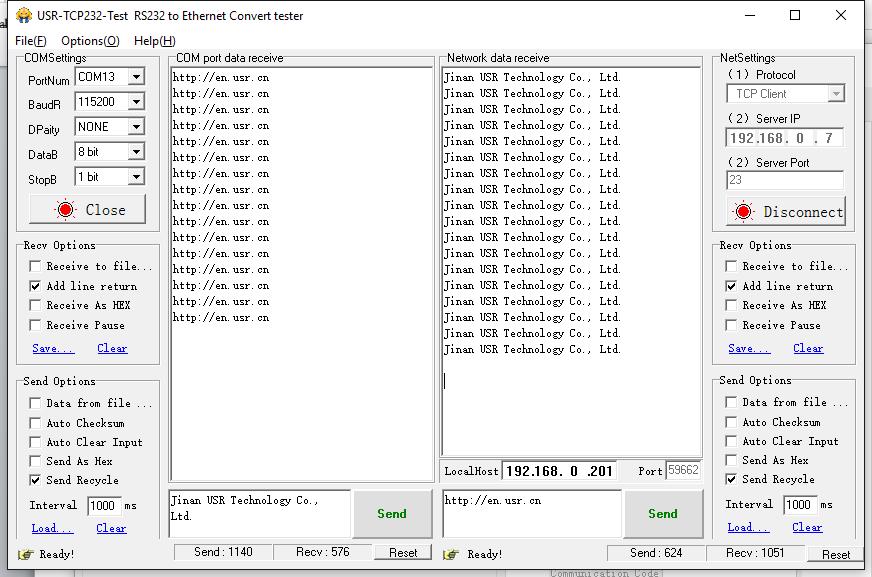
Task: Click the red indicator on COM Close button
Action: (65, 210)
